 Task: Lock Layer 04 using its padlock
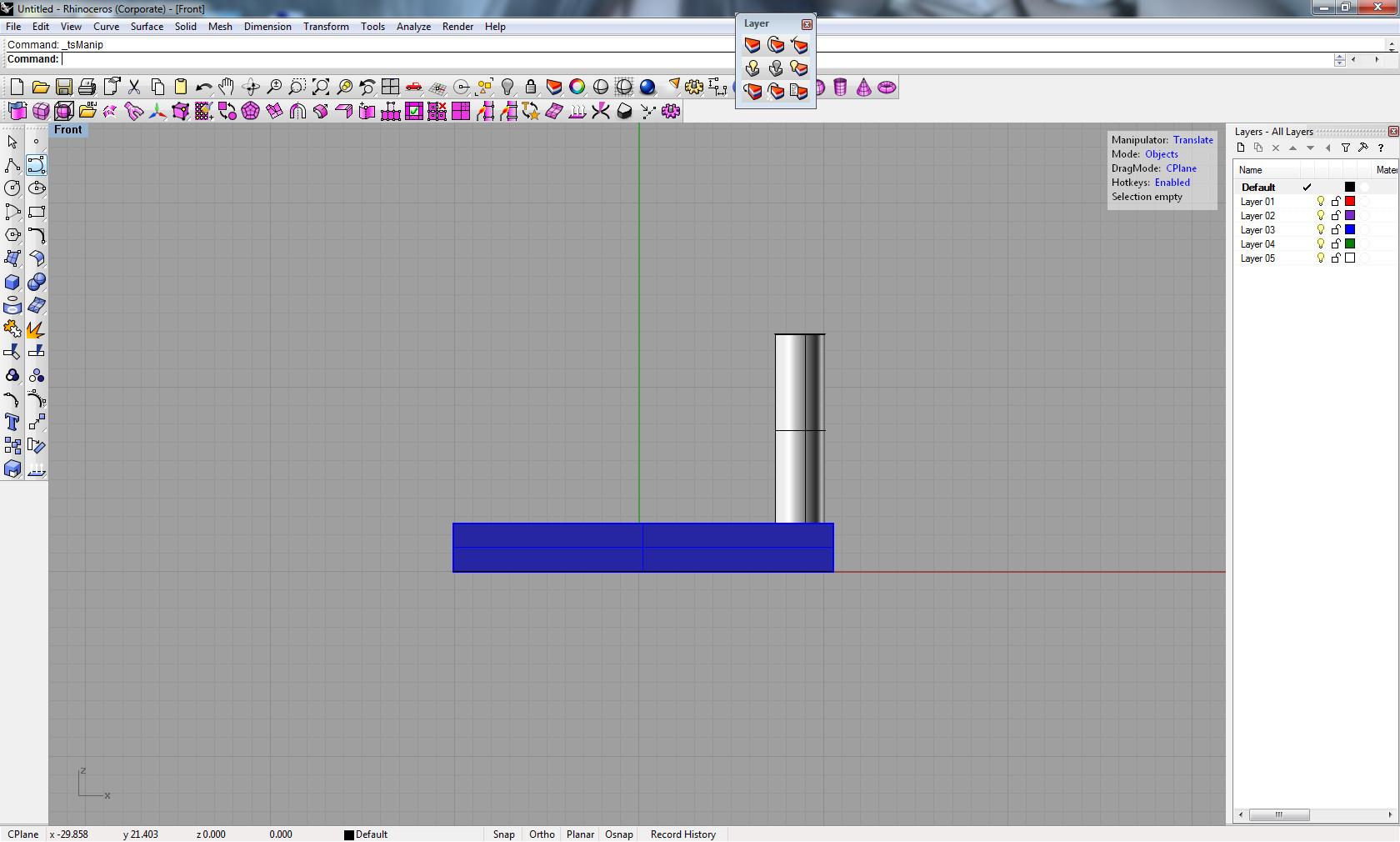(x=1335, y=244)
